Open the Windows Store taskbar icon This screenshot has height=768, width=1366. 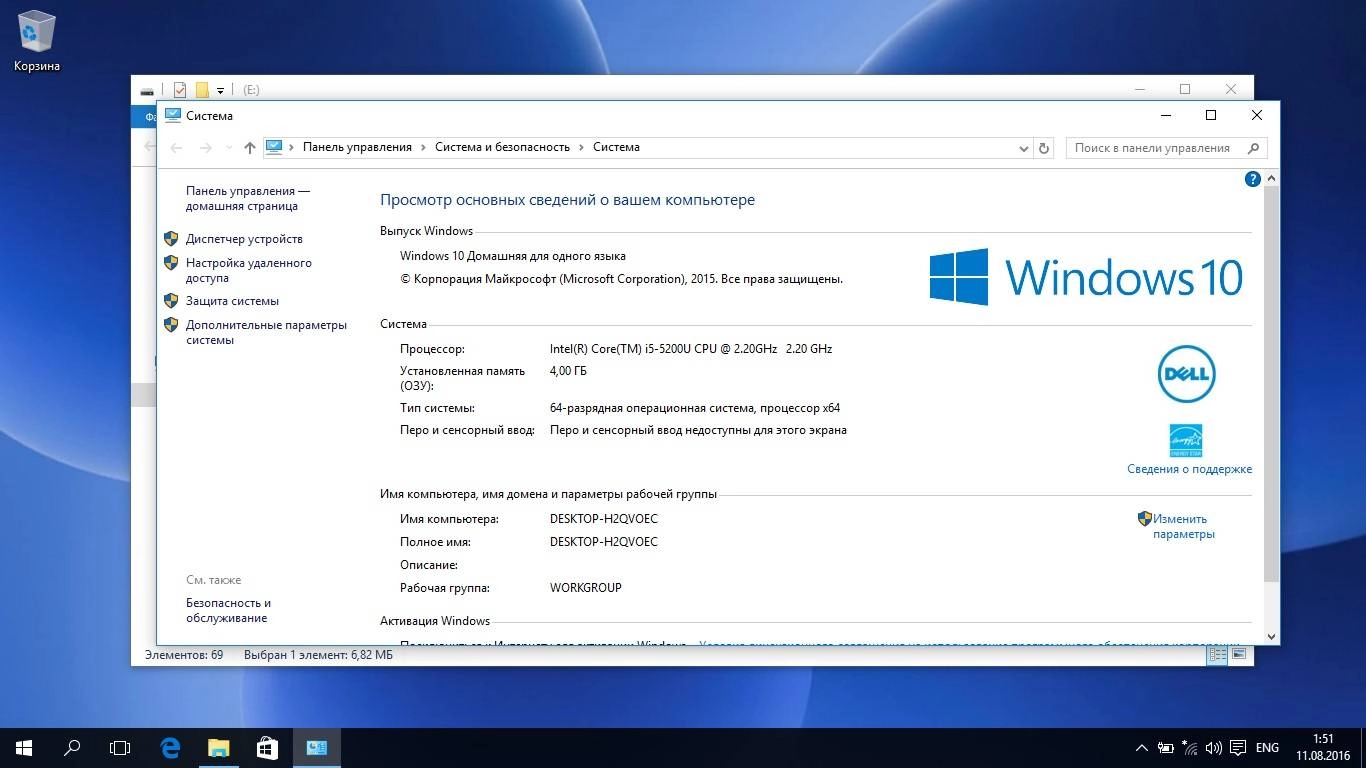266,747
